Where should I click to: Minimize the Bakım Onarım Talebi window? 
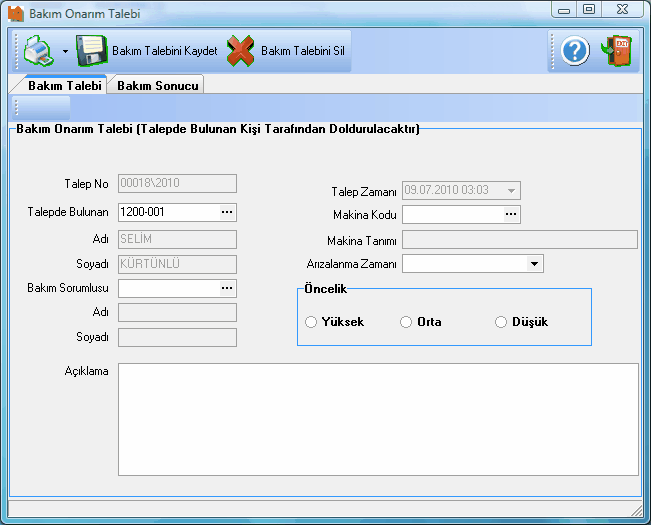point(564,10)
